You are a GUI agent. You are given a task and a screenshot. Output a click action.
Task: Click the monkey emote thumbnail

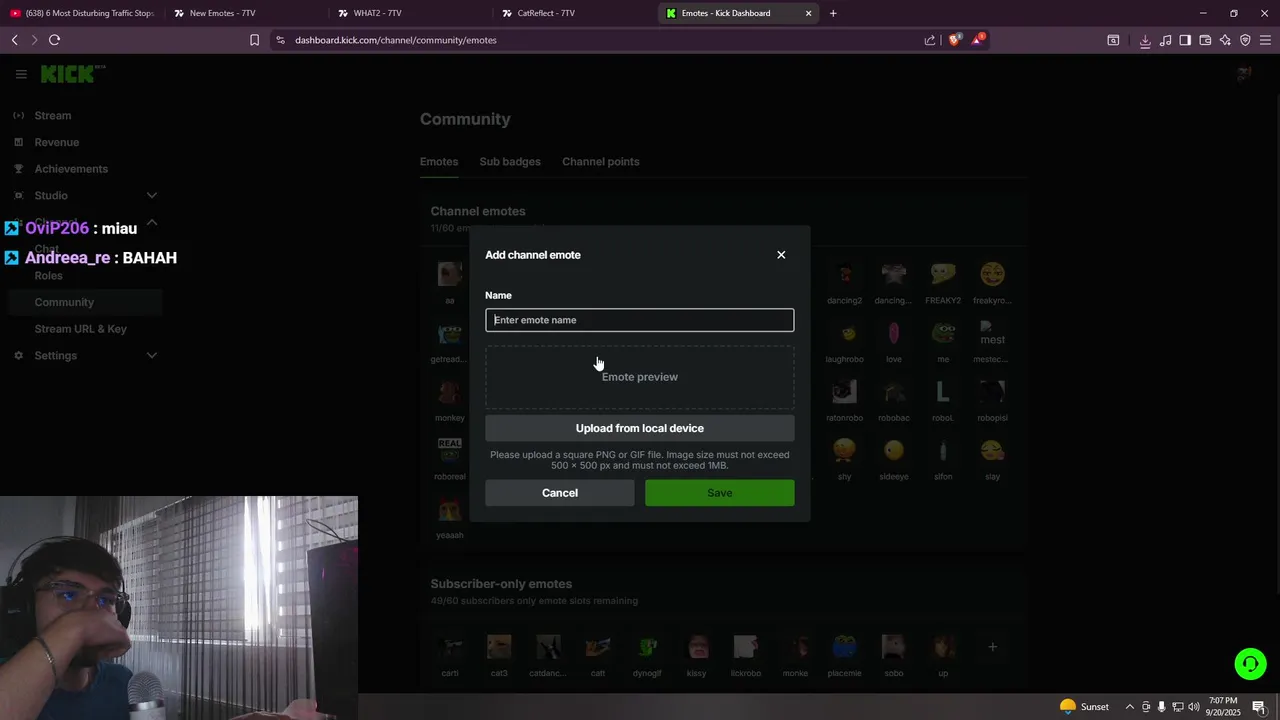tap(450, 392)
